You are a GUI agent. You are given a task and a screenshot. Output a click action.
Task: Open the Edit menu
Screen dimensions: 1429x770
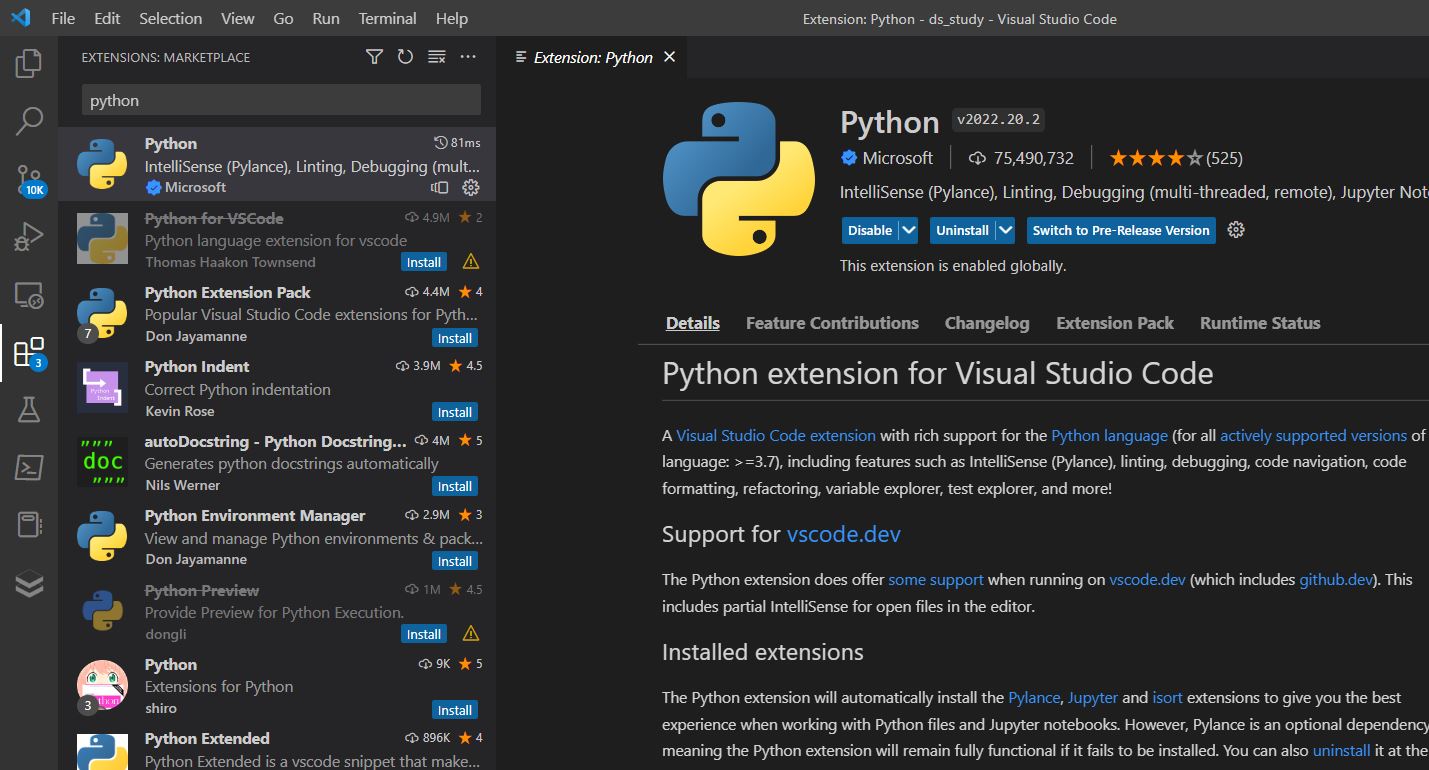(107, 18)
